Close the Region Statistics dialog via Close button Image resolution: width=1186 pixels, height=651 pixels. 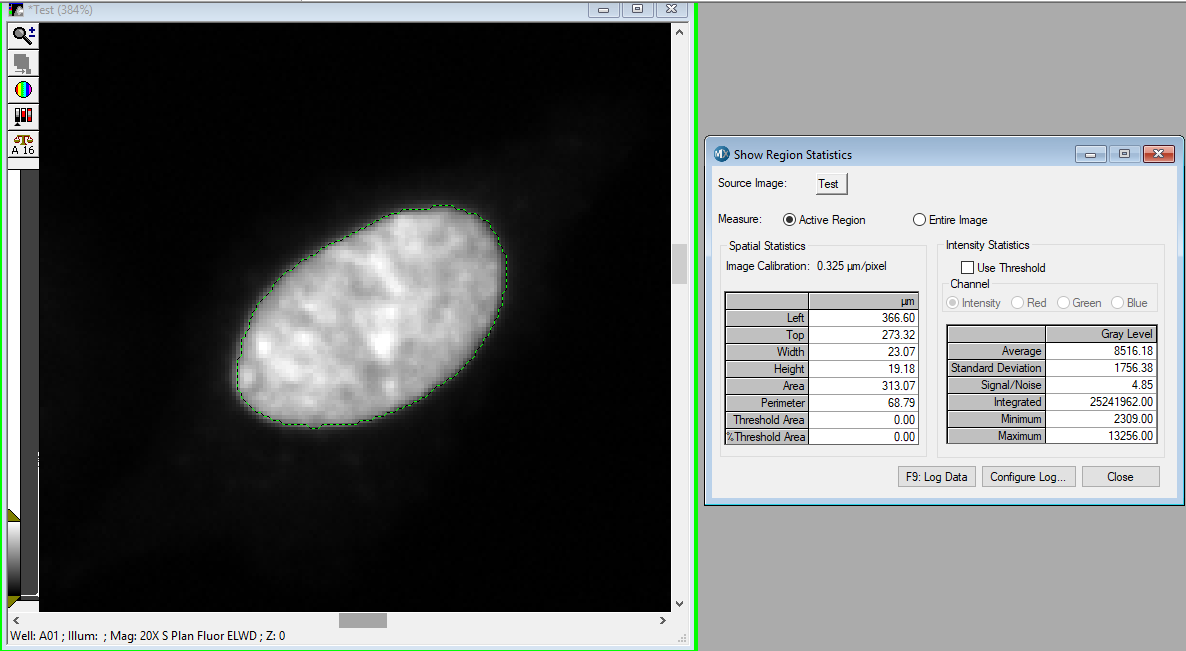1120,477
